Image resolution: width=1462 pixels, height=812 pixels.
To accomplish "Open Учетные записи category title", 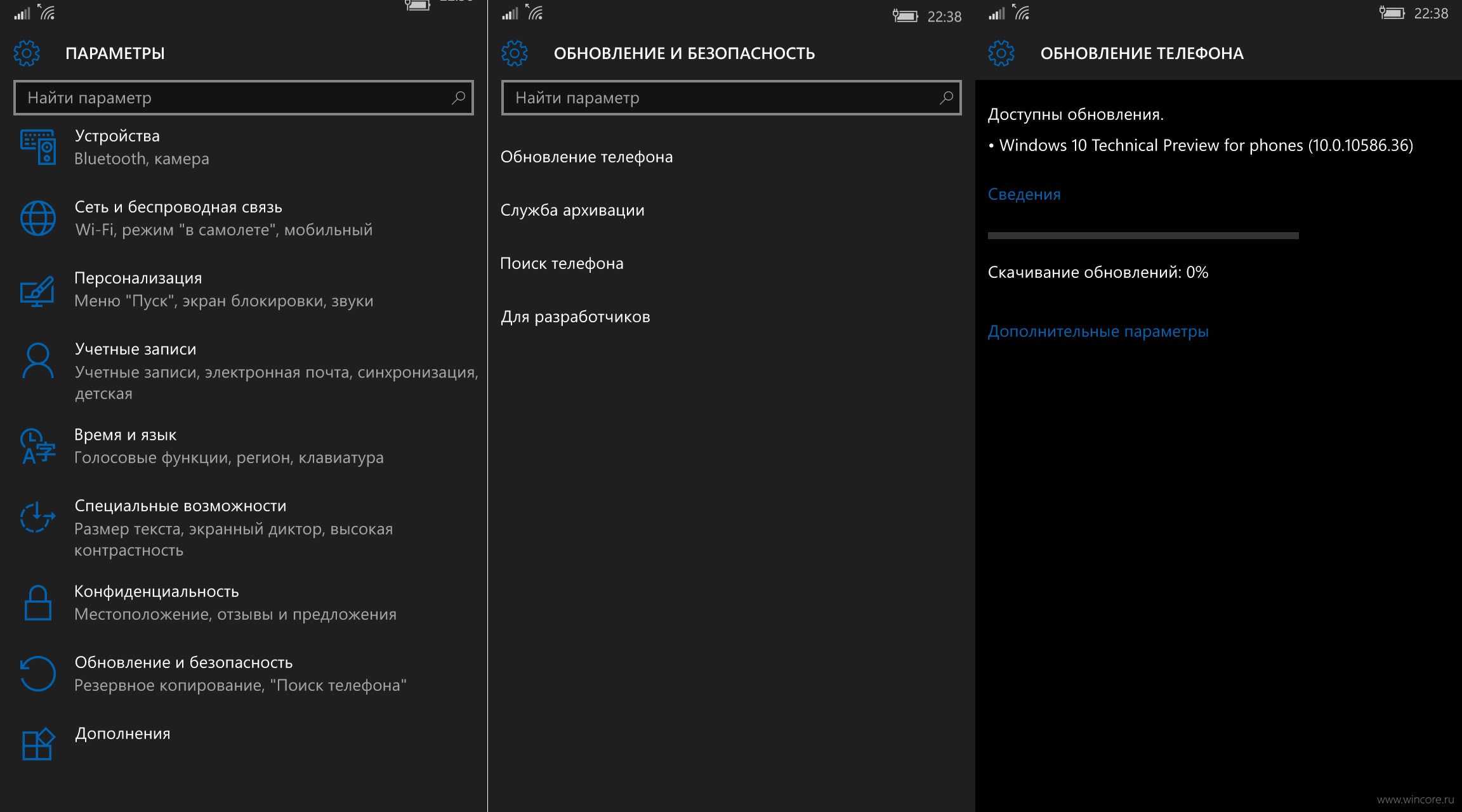I will pyautogui.click(x=136, y=349).
